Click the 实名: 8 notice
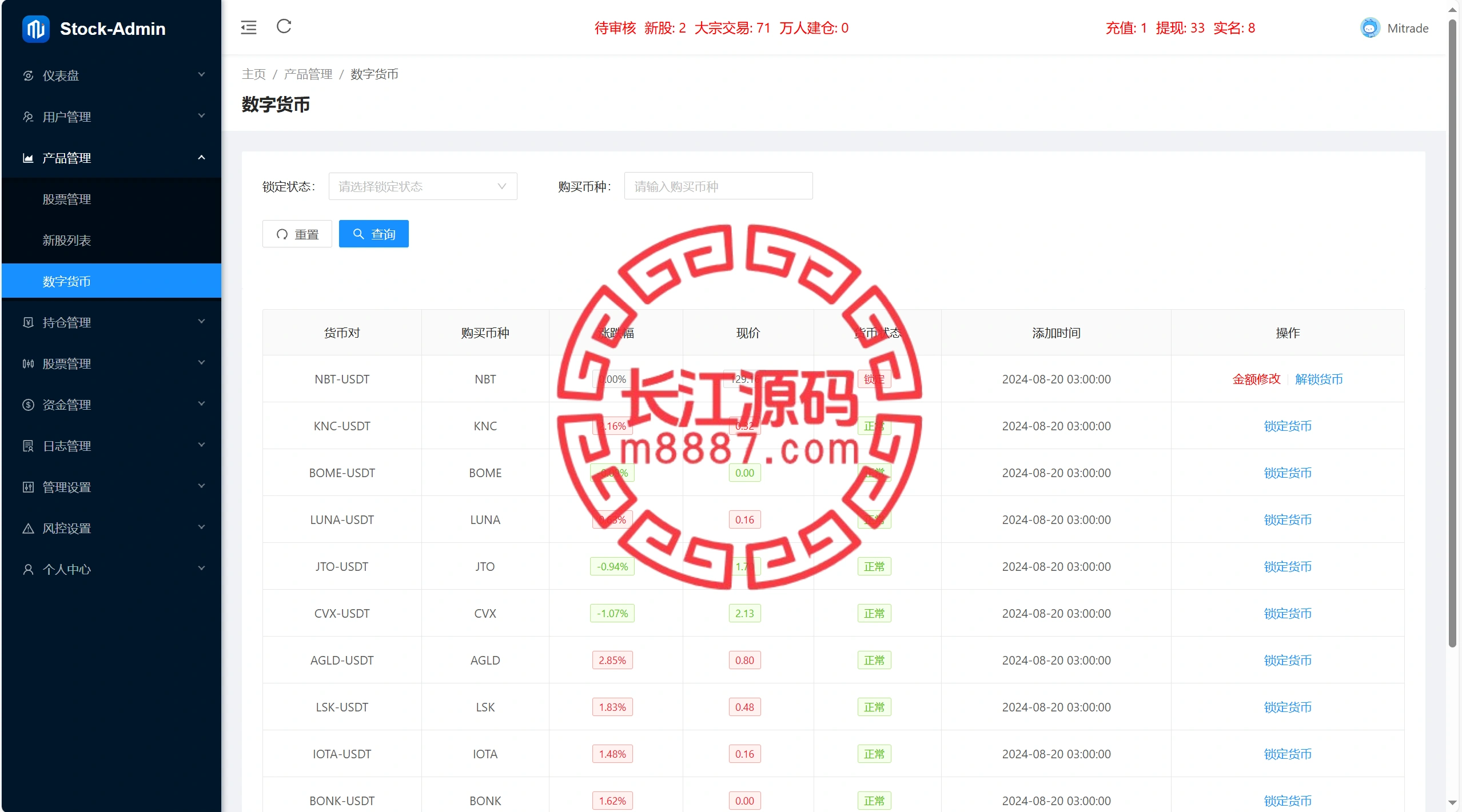This screenshot has width=1462, height=812. coord(1234,28)
